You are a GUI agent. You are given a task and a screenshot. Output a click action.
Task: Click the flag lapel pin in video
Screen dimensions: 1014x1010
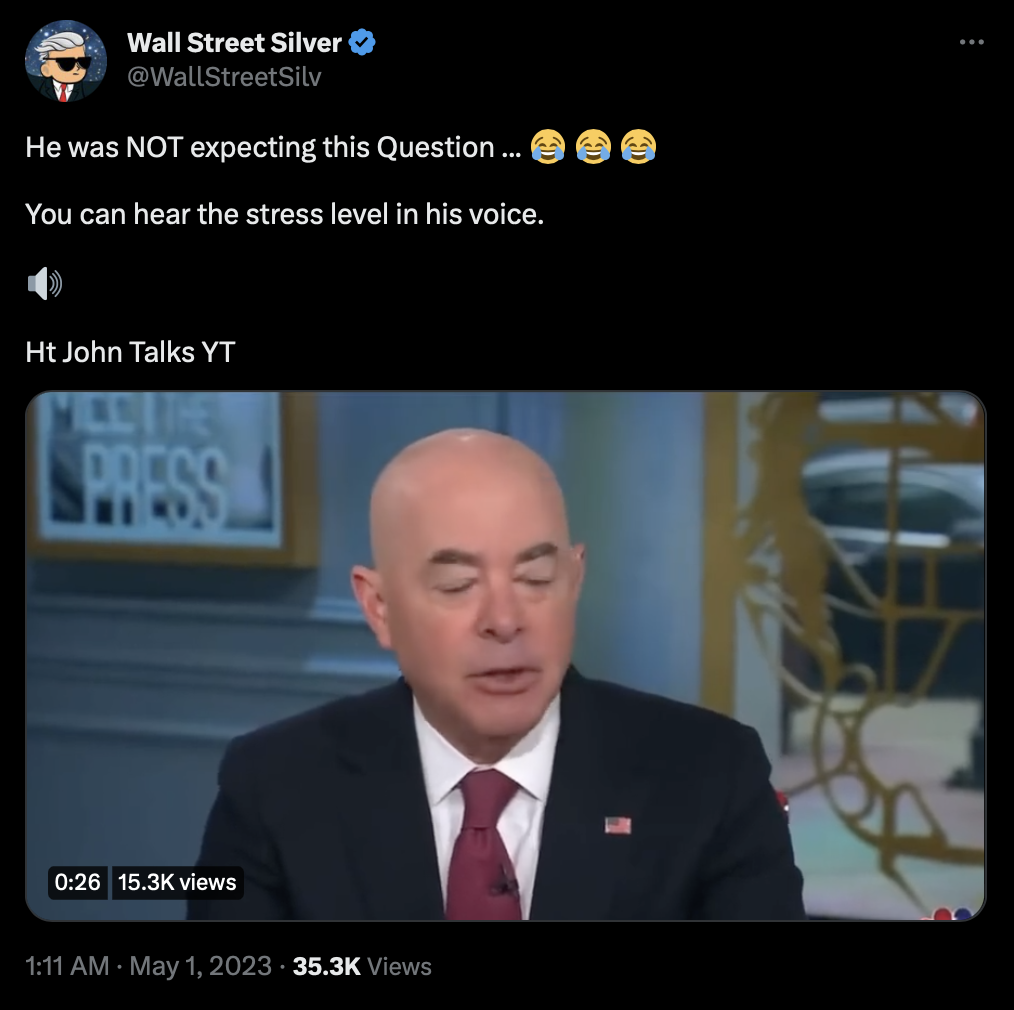tap(618, 826)
